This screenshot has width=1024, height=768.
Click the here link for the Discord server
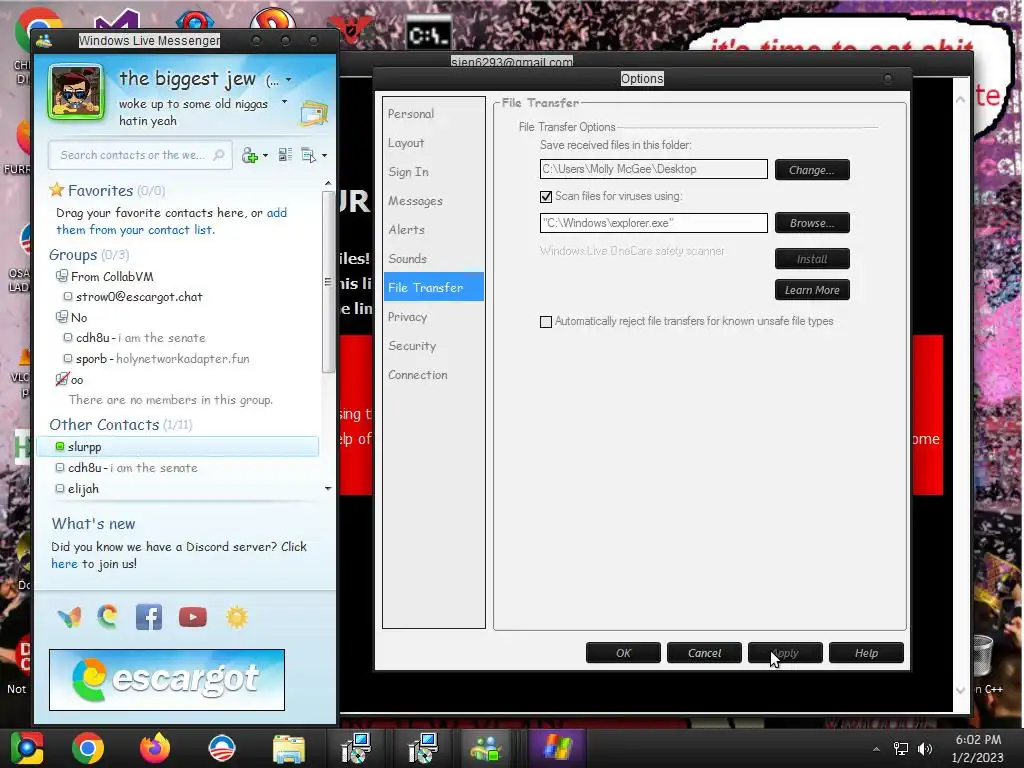point(64,564)
